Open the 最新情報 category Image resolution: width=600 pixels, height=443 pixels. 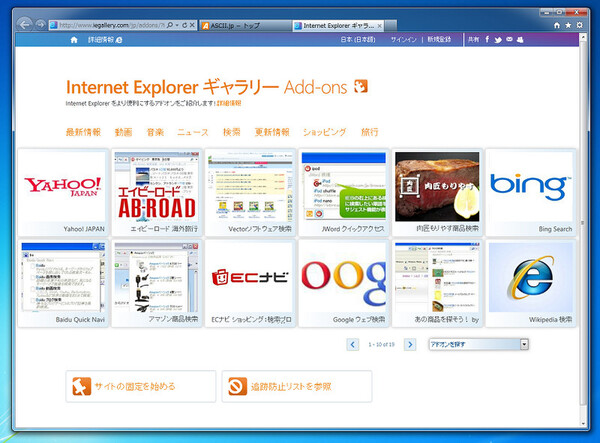83,132
